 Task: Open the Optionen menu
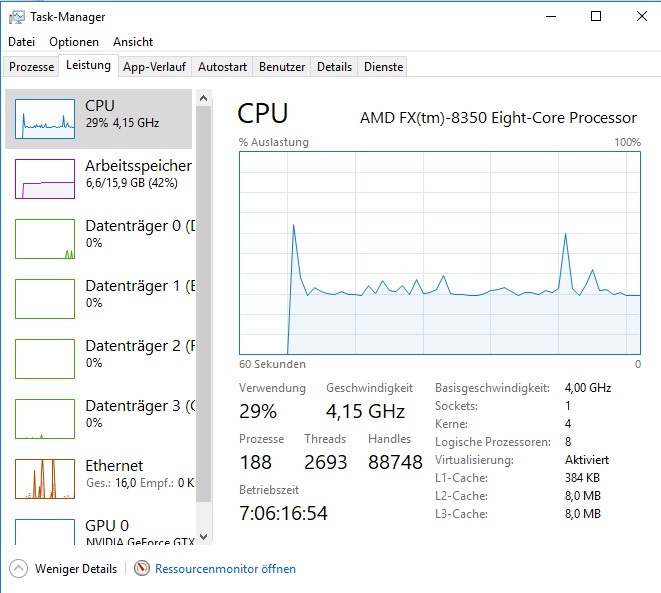[x=74, y=42]
